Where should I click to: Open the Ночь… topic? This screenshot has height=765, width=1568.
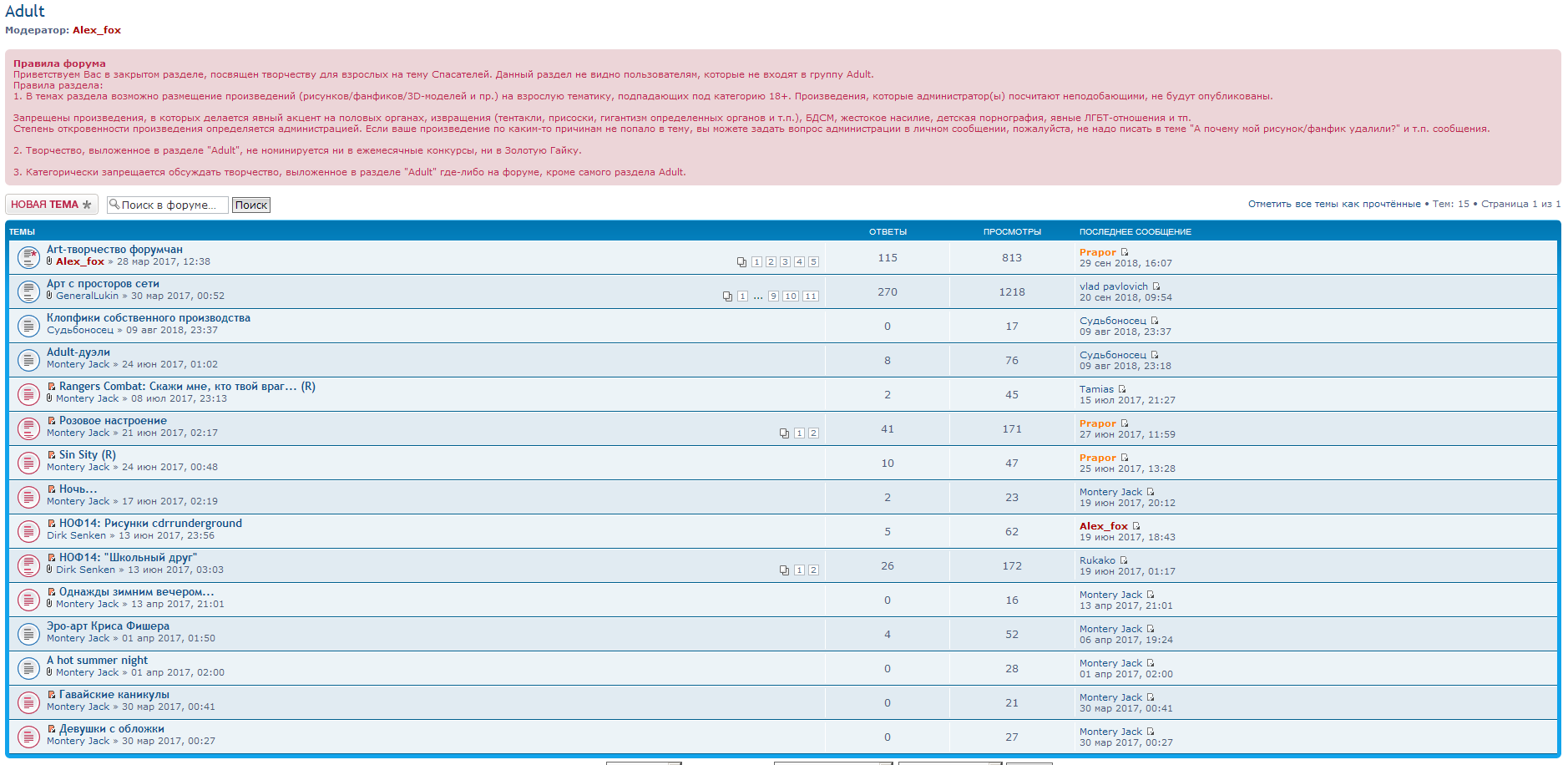(x=78, y=489)
